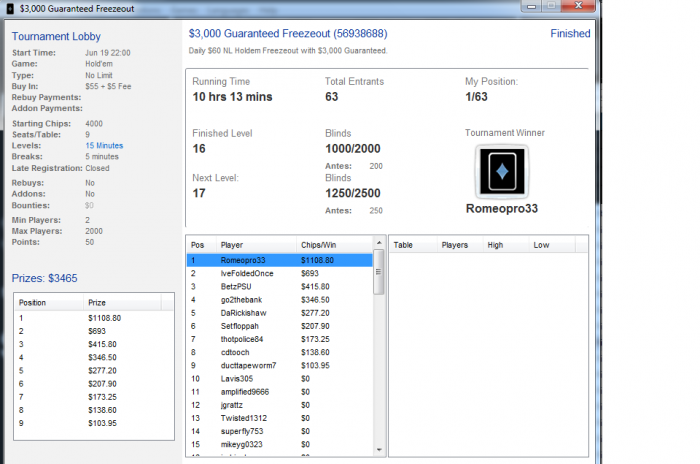Select player ducttapeworm7 in standings

click(279, 365)
